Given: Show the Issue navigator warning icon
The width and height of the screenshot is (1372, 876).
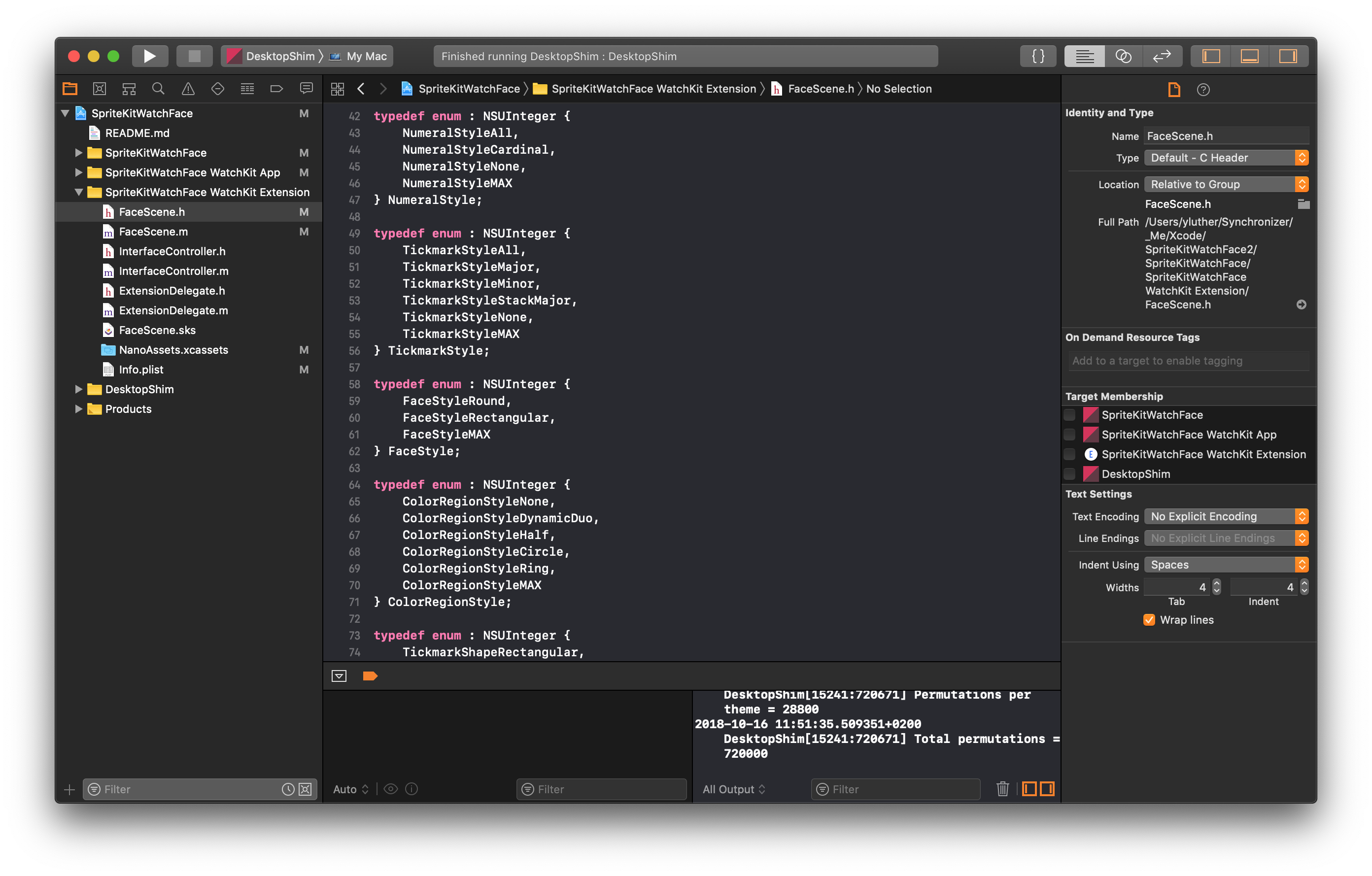Looking at the screenshot, I should 188,88.
